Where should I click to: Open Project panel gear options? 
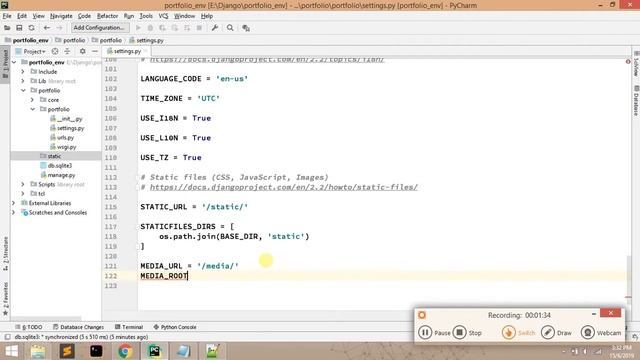(82, 51)
